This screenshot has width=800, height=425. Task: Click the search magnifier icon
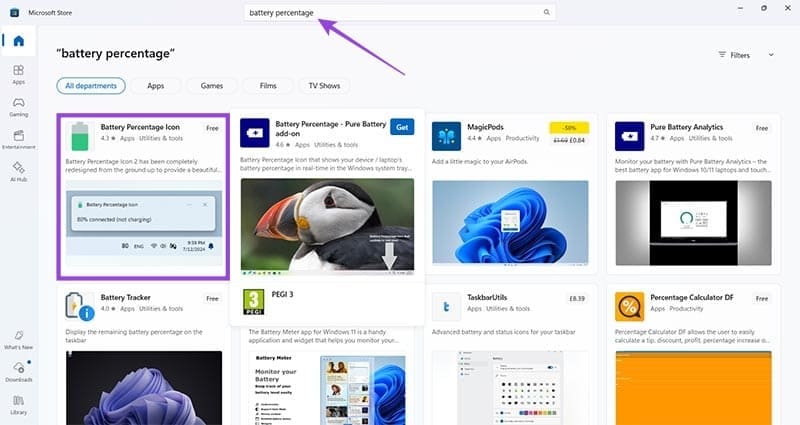[x=546, y=12]
